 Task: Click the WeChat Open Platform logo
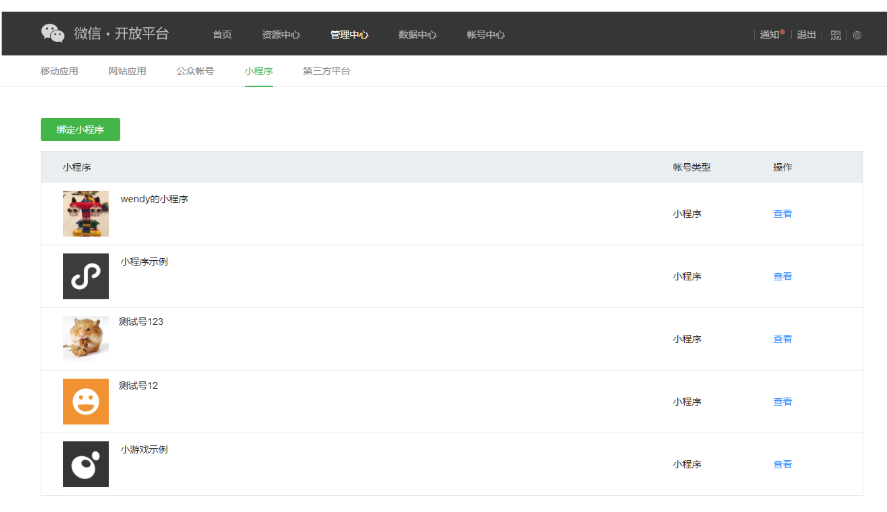(104, 34)
